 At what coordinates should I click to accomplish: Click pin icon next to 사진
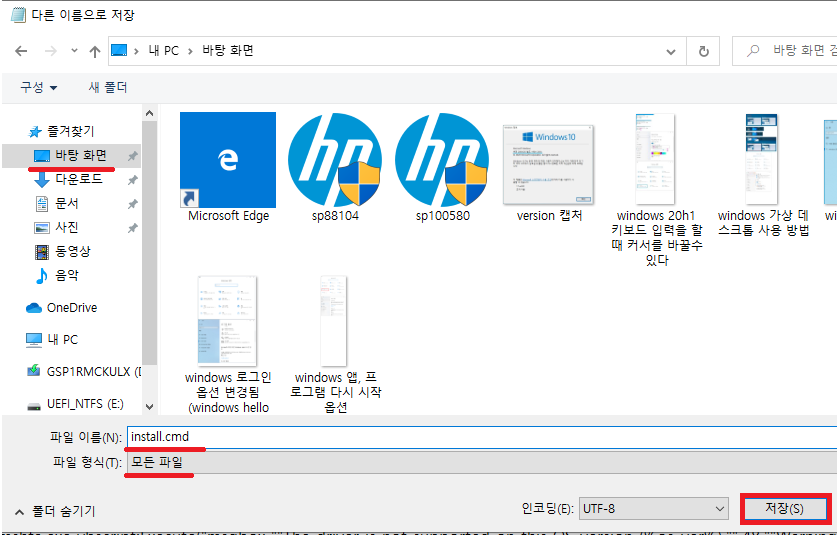pyautogui.click(x=132, y=228)
